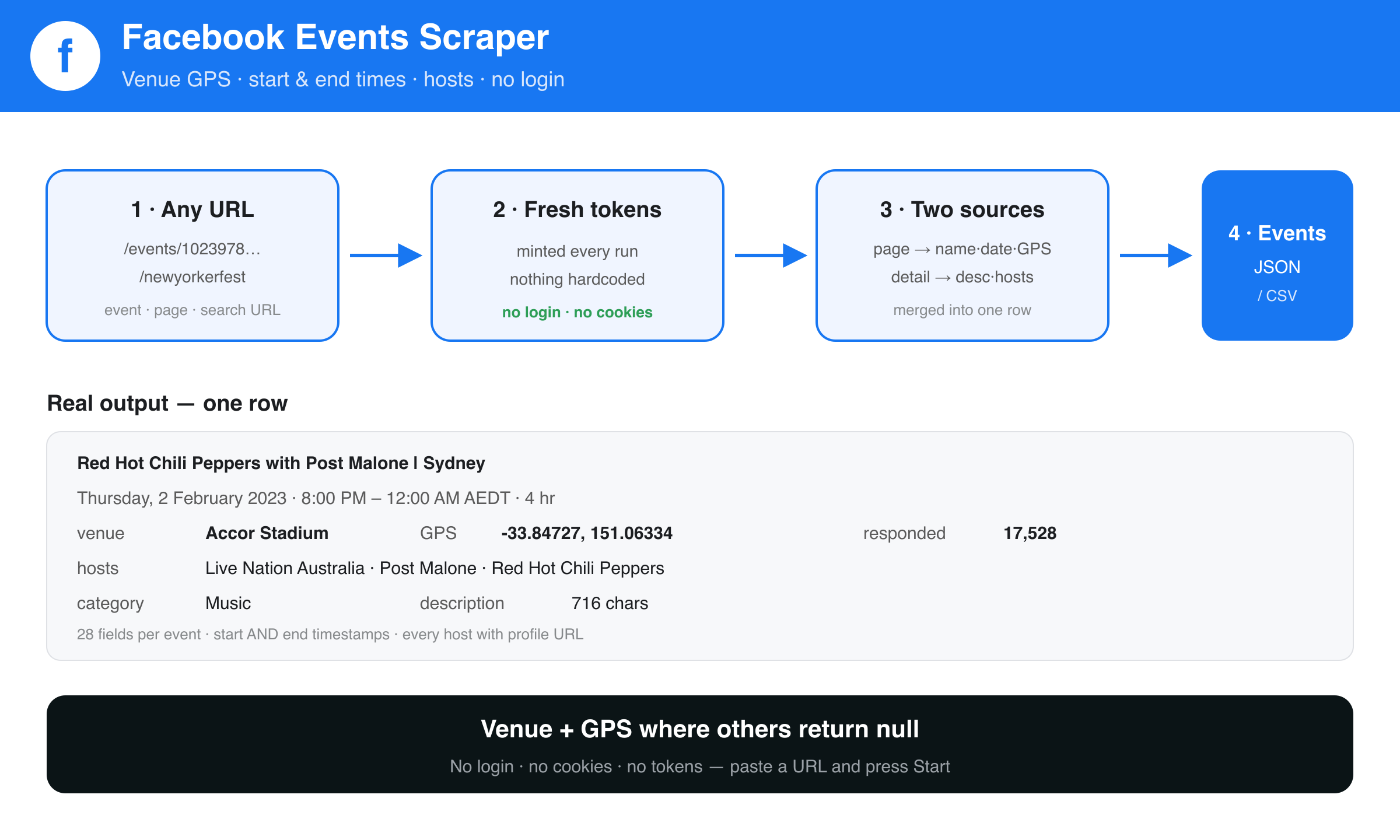Open the '1 · Any URL' step card

pyautogui.click(x=192, y=256)
